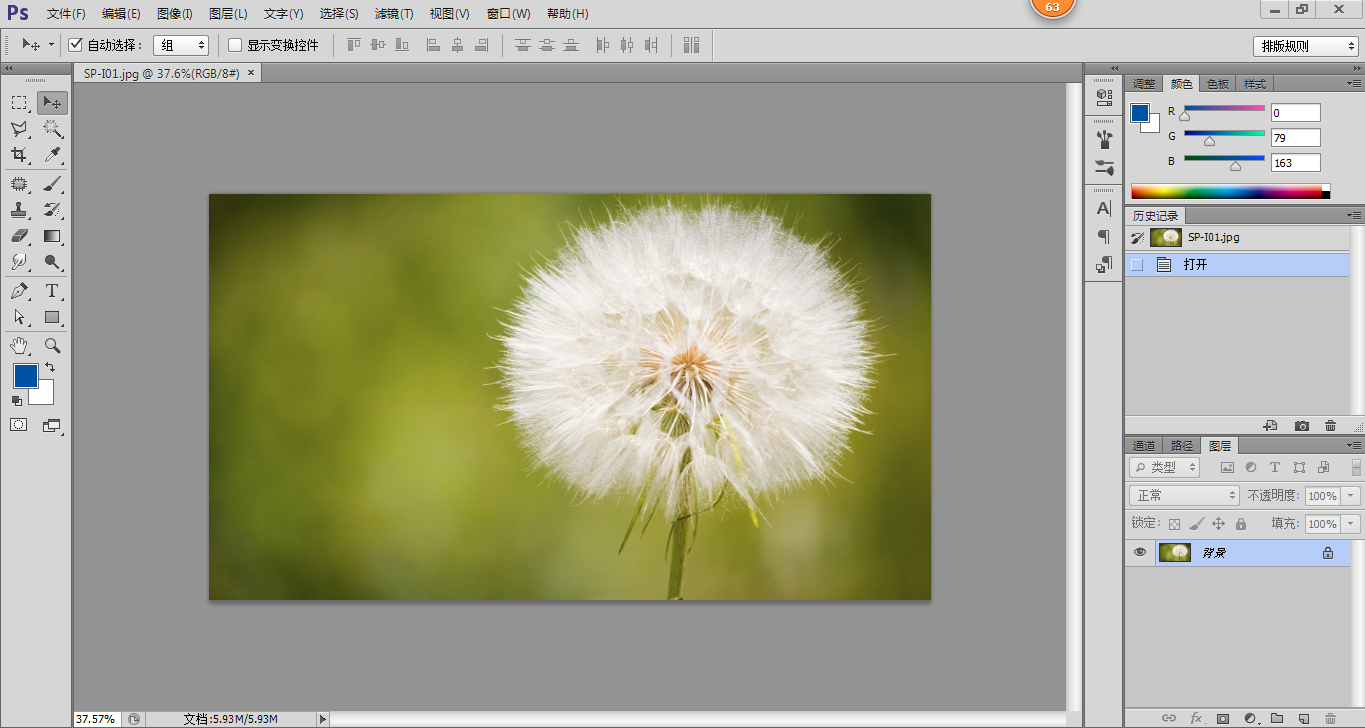Click the camera icon in History panel
Screen dimensions: 1365x728
click(x=1301, y=426)
